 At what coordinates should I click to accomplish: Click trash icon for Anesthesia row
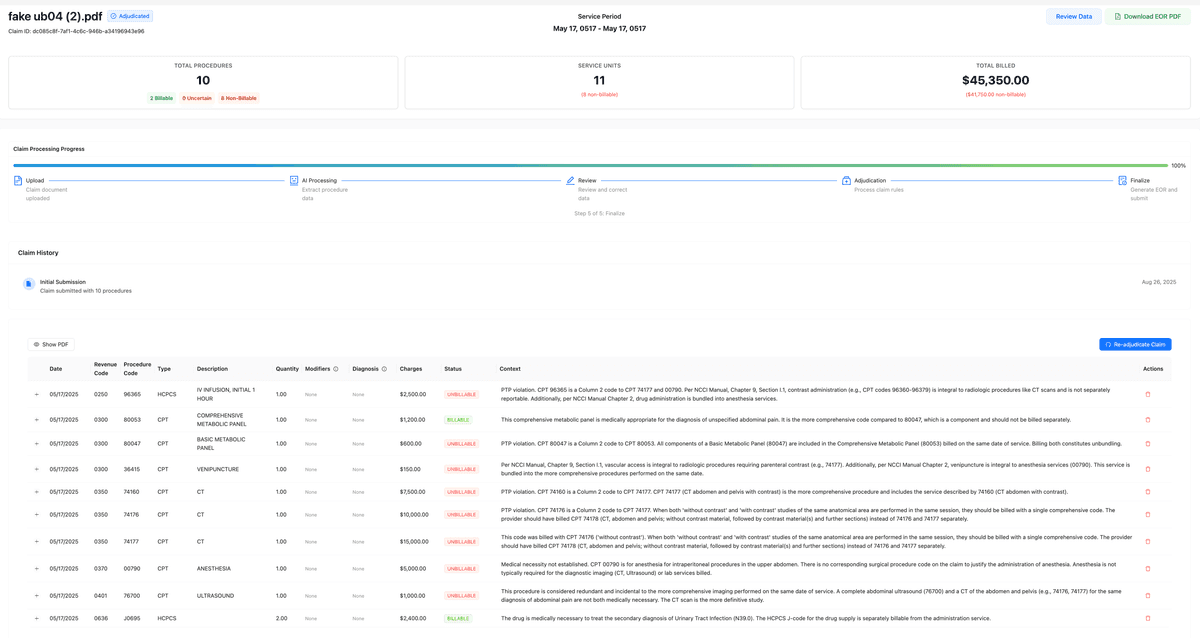[1147, 569]
